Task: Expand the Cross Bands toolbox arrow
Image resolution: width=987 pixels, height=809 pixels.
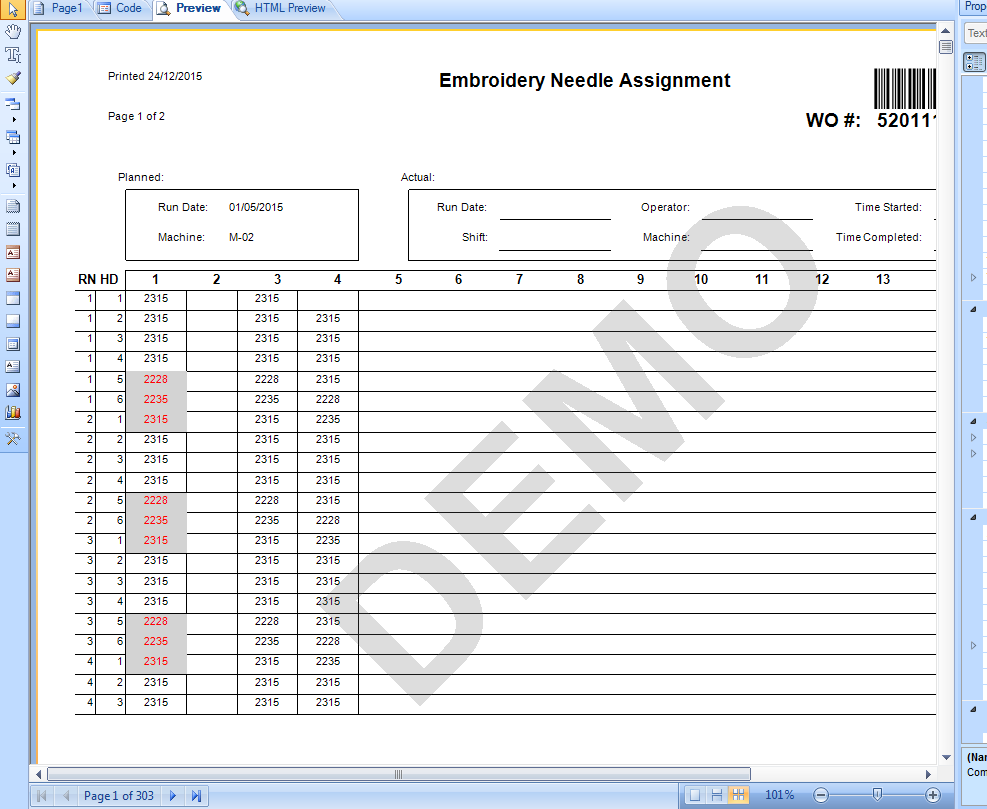Action: 14,152
